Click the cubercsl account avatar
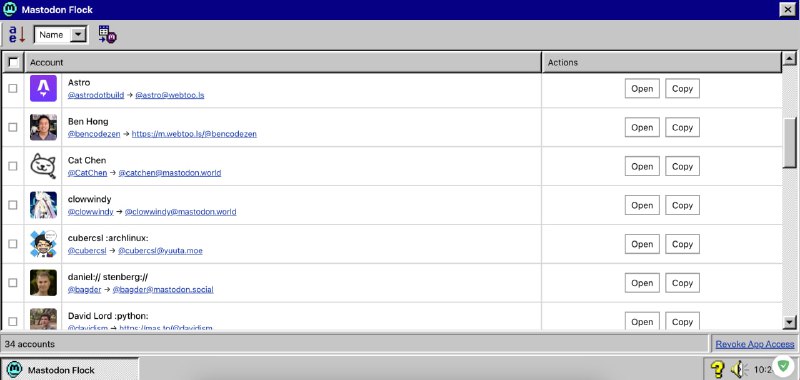The height and width of the screenshot is (380, 800). (x=43, y=244)
